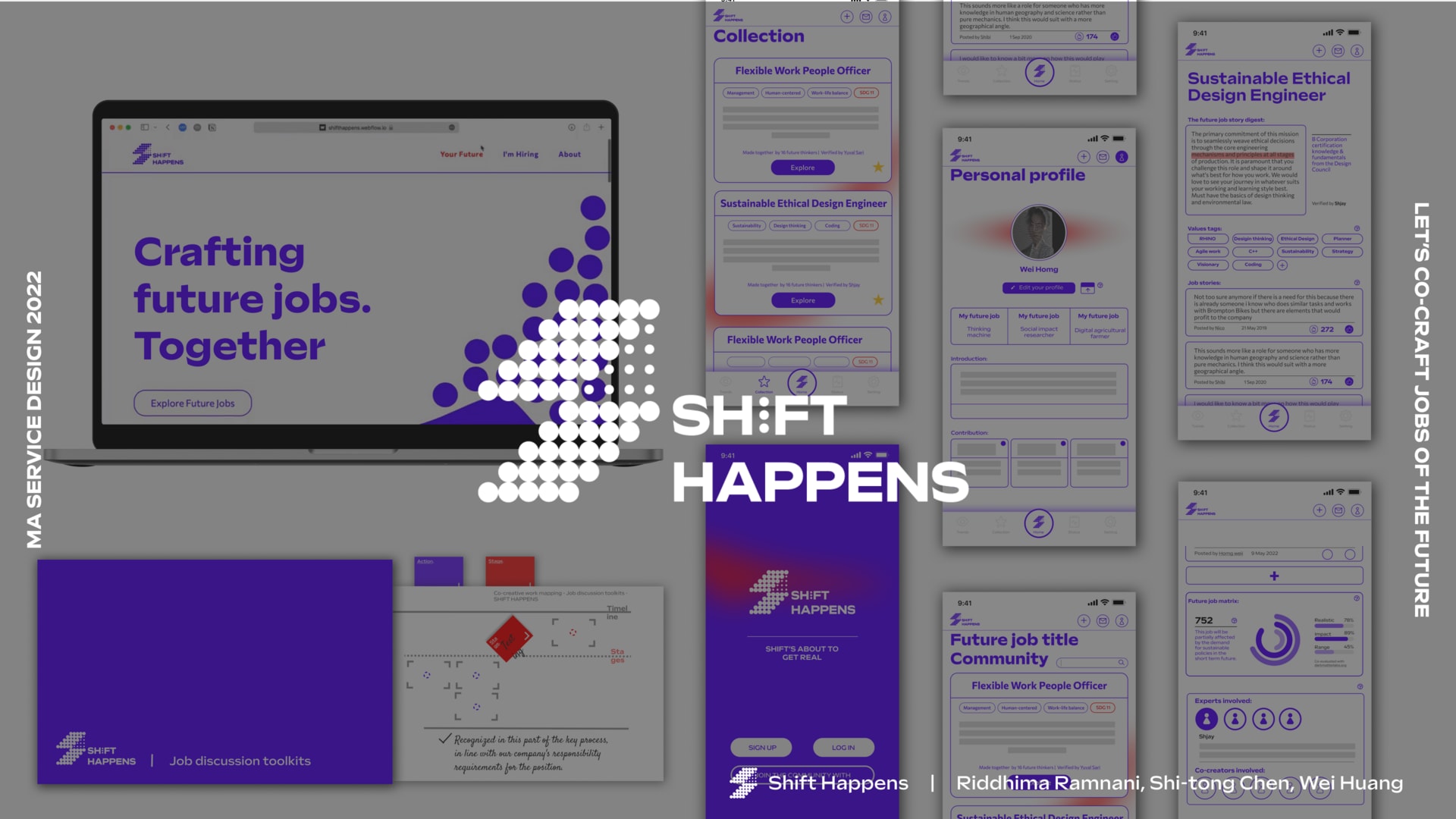Toggle the star bookmark on Flexible Work People Officer card
This screenshot has height=819, width=1456.
pyautogui.click(x=879, y=167)
